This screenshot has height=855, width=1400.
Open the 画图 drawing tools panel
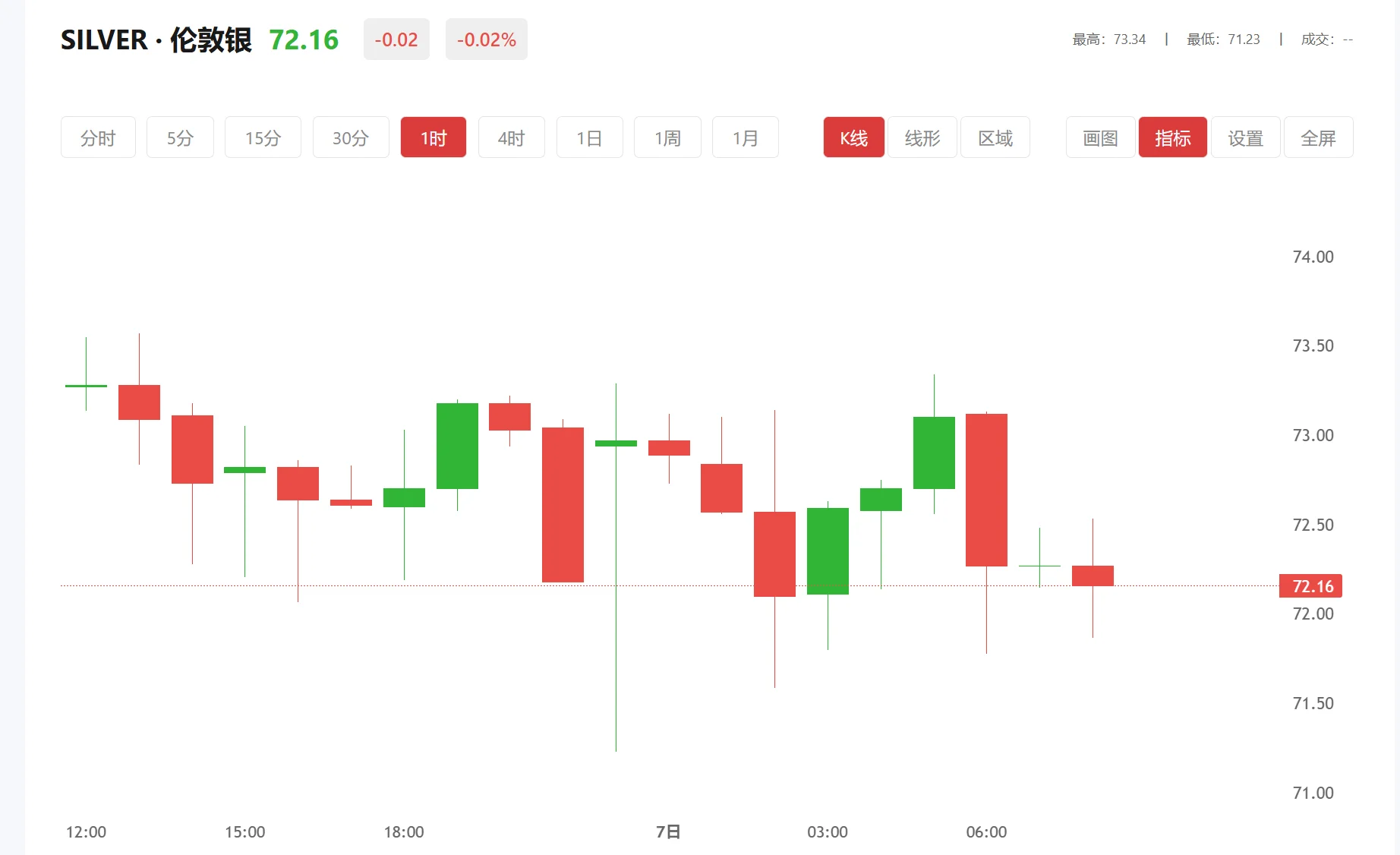(x=1099, y=137)
